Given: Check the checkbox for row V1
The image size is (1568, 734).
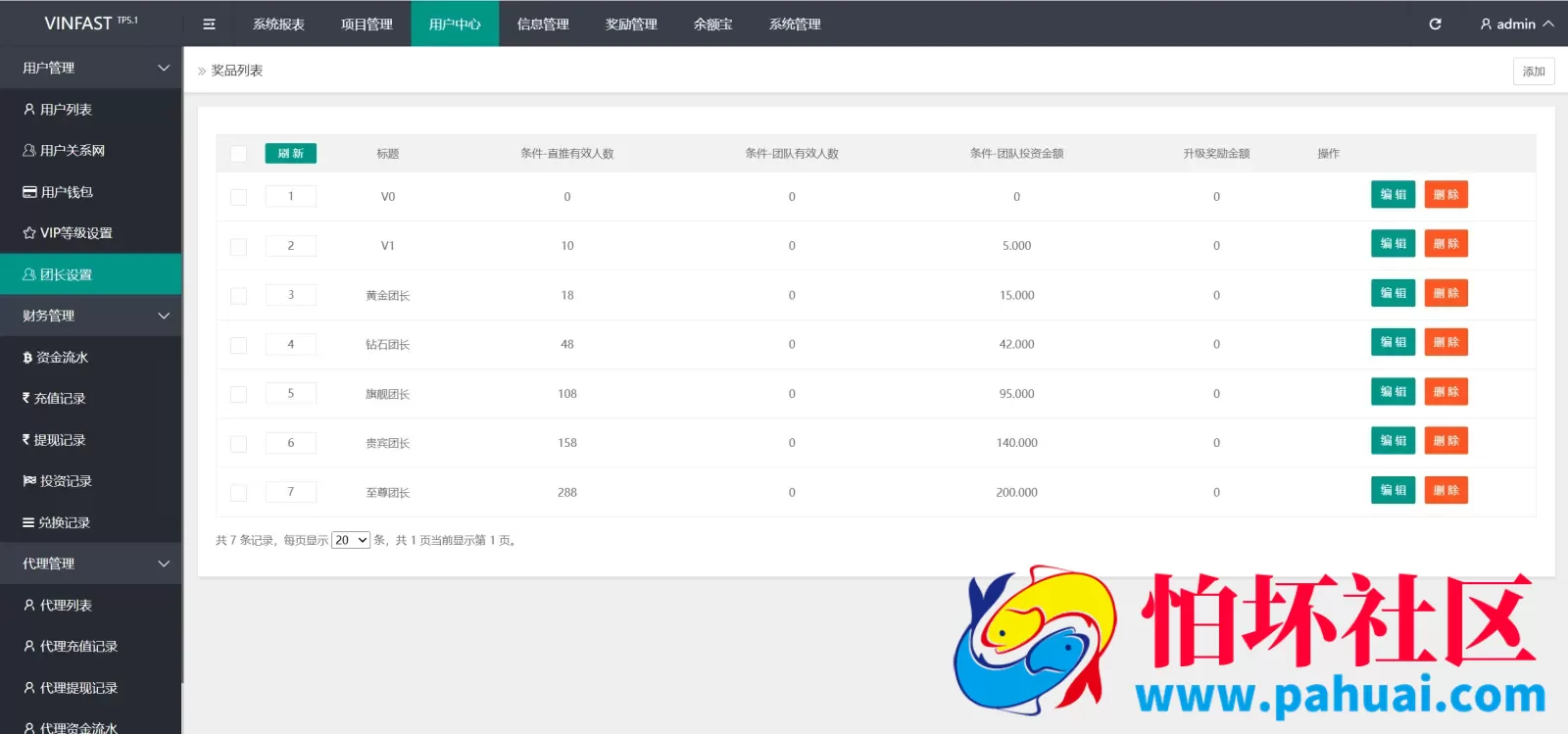Looking at the screenshot, I should [x=238, y=247].
